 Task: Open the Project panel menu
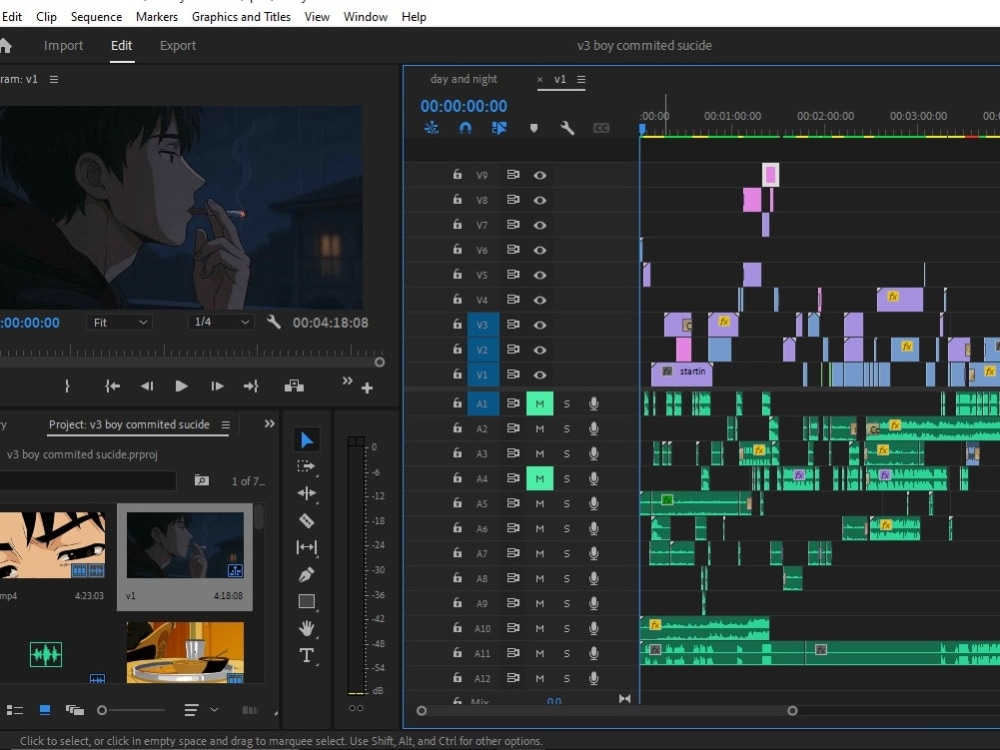[x=225, y=425]
